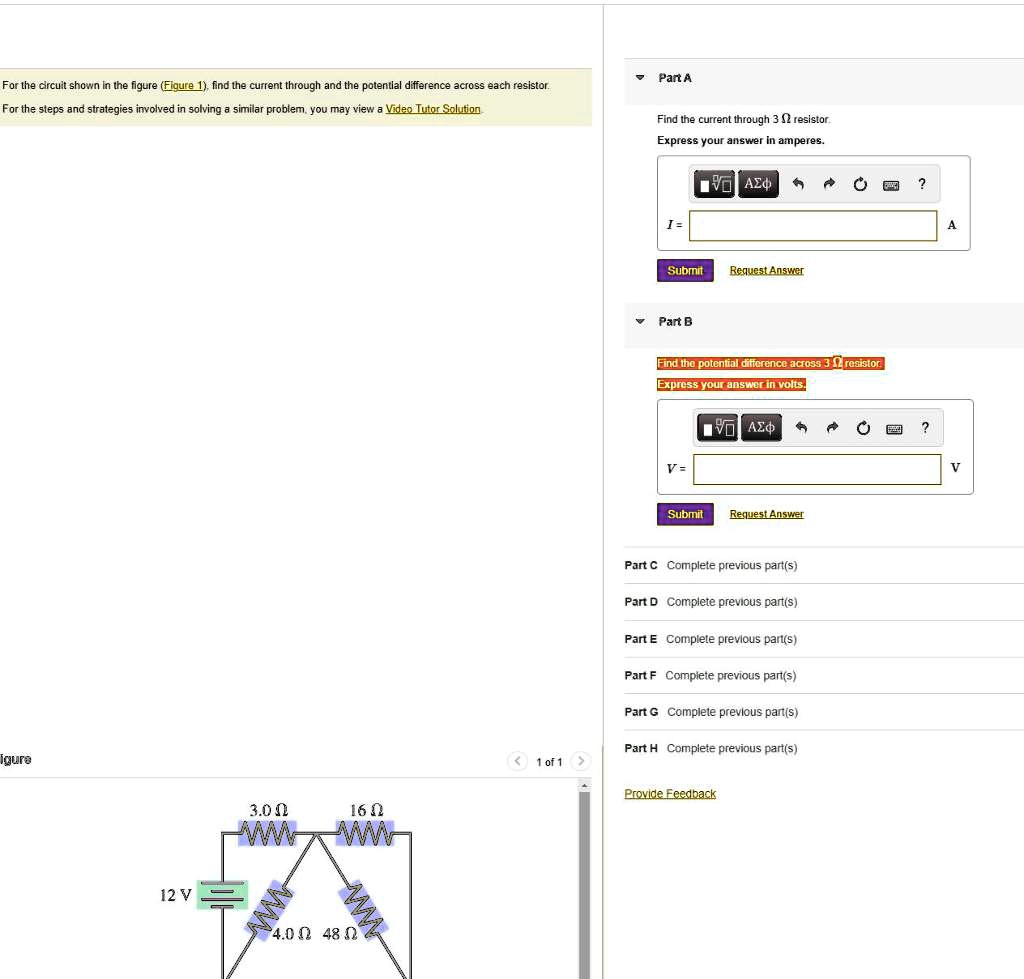Undo last entry in Part A answer toolbar

[799, 184]
